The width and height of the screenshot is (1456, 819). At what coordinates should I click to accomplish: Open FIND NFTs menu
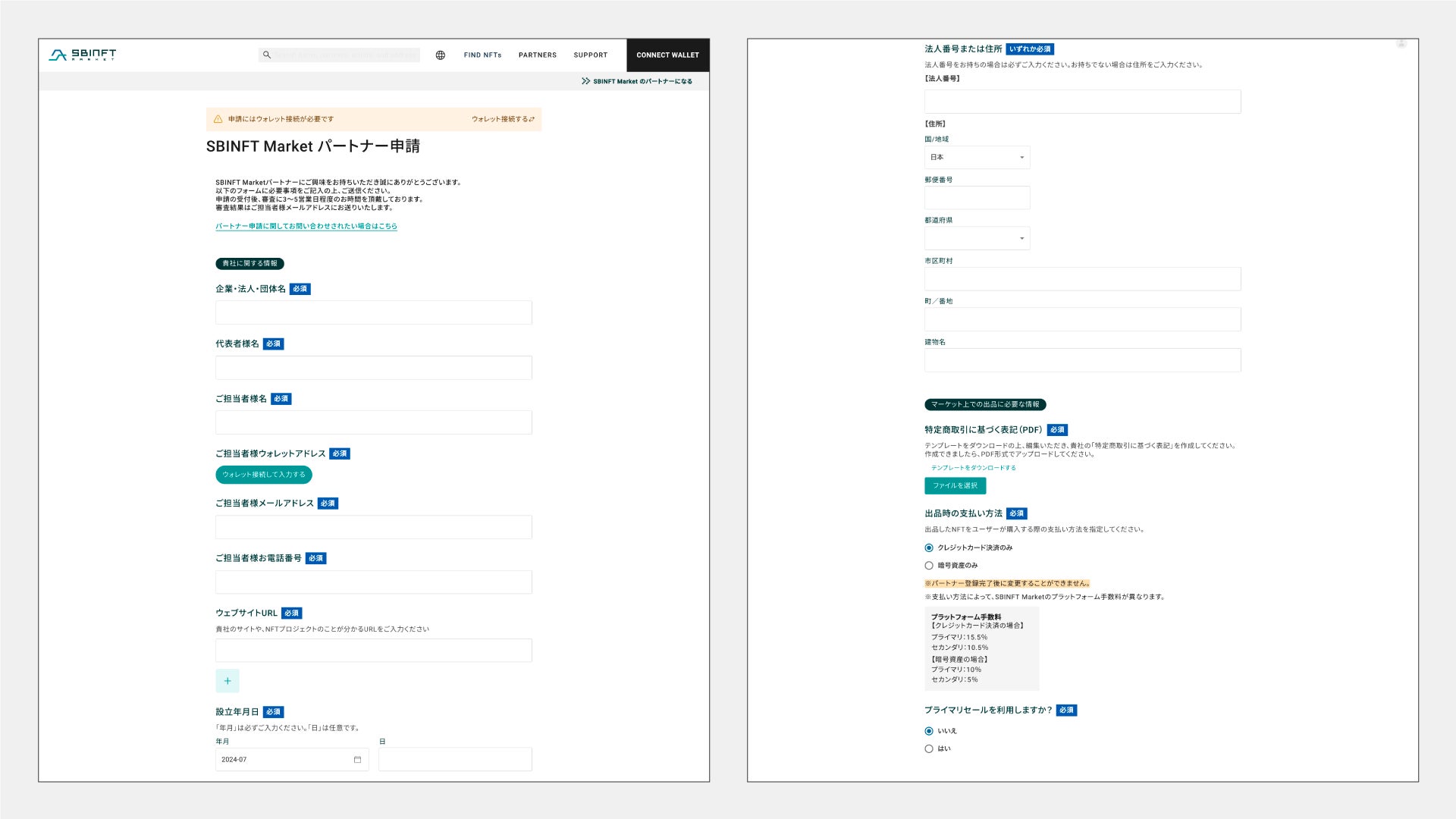click(482, 55)
